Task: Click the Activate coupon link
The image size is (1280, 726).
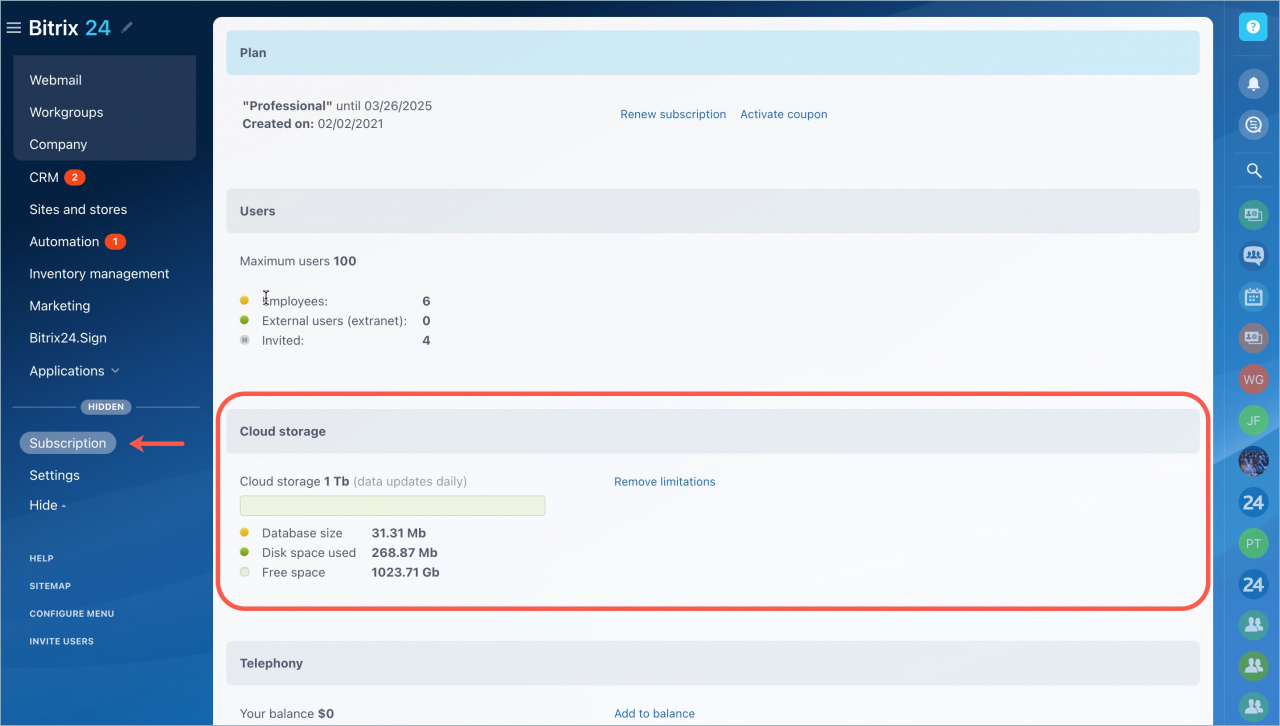Action: pyautogui.click(x=783, y=114)
